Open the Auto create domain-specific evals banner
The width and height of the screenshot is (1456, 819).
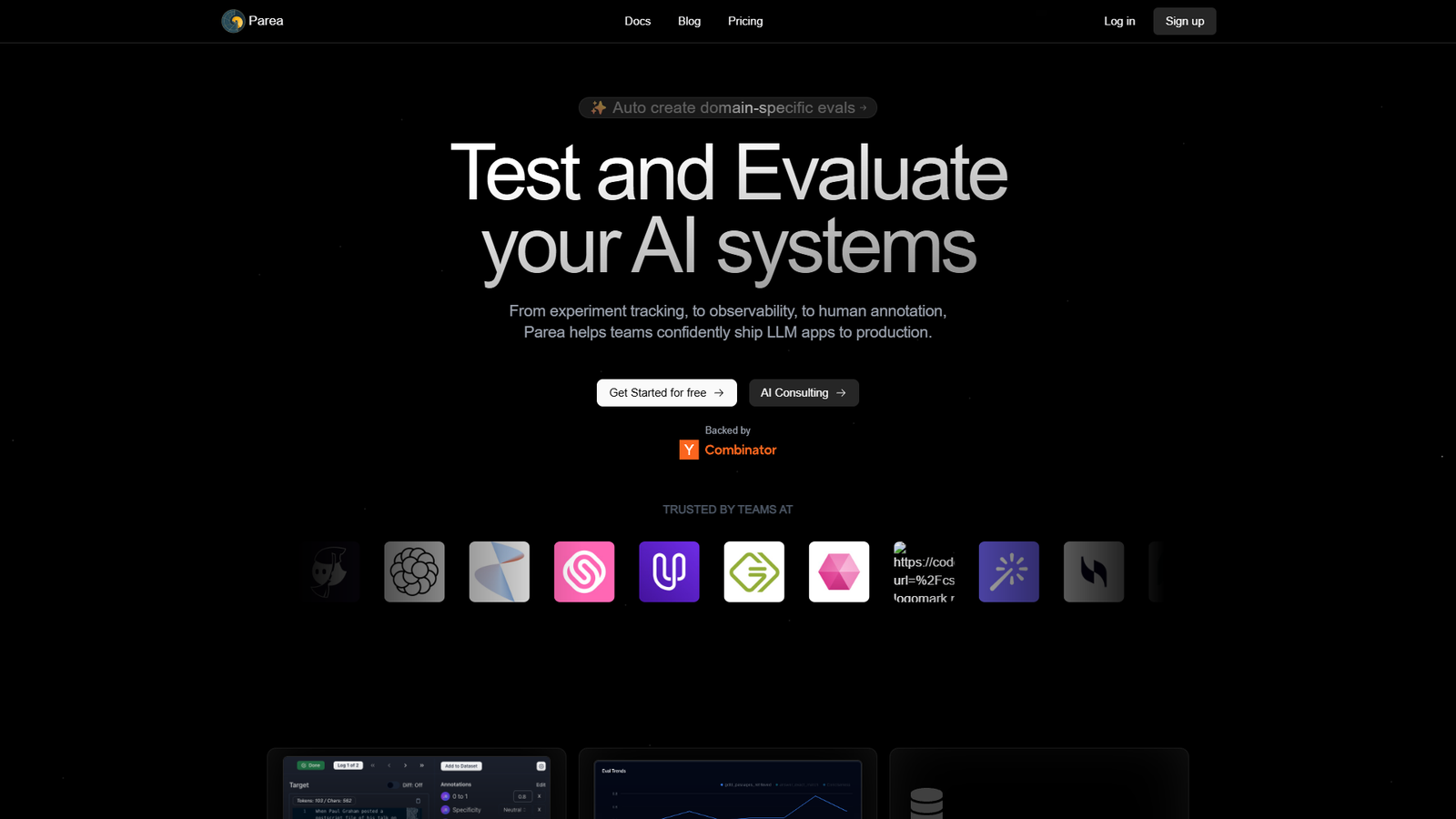[728, 107]
